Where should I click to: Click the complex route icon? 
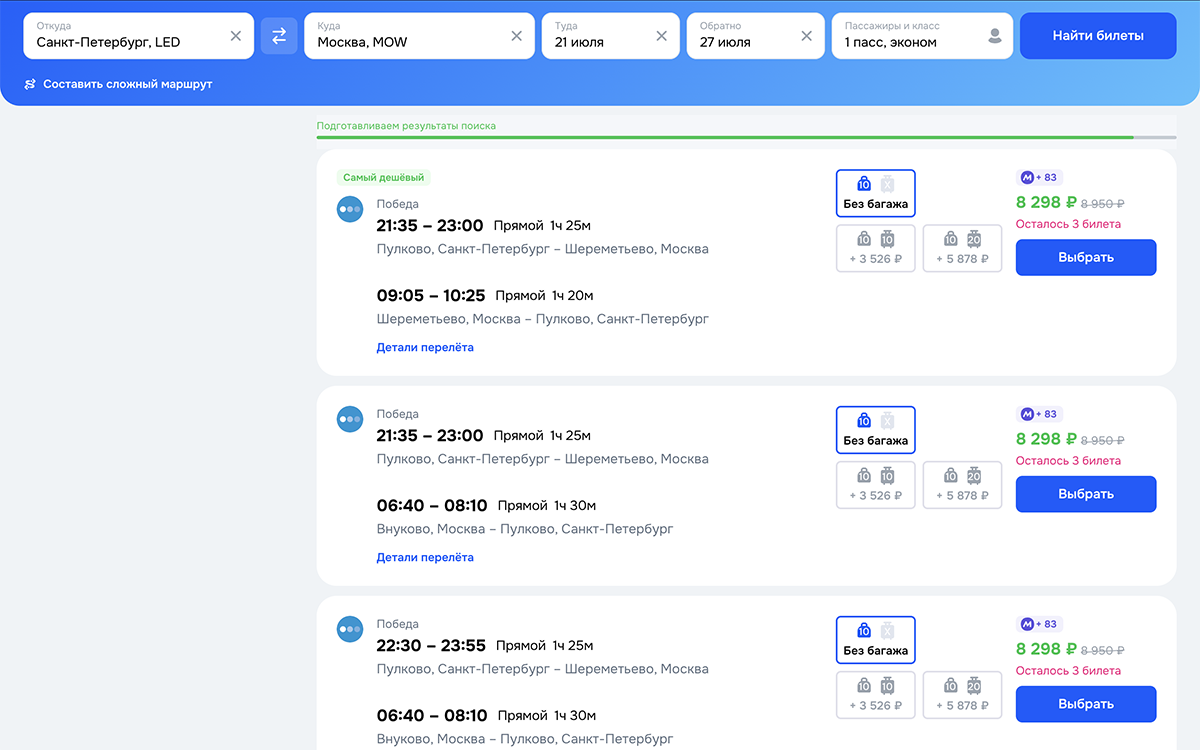(x=30, y=84)
